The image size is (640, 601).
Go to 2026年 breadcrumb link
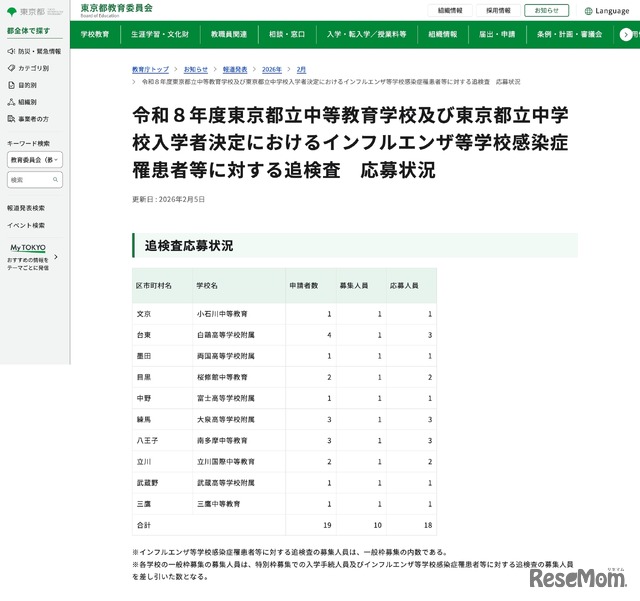pos(272,69)
